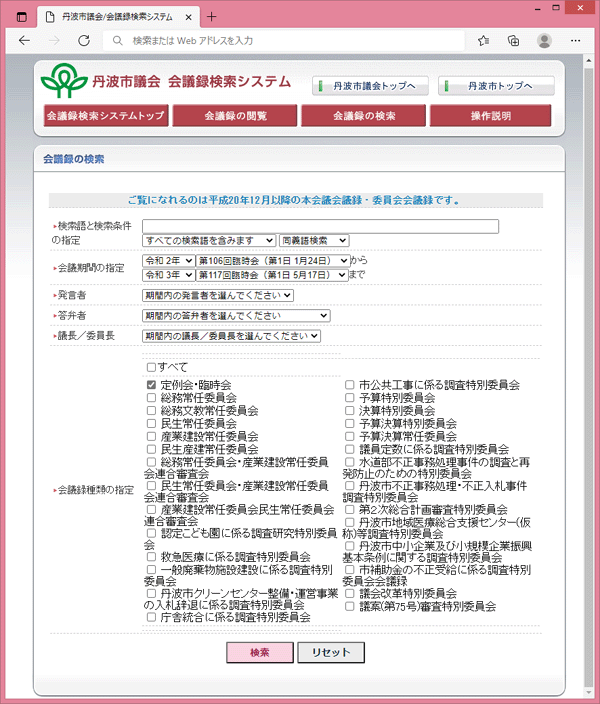Viewport: 600px width, 704px height.
Task: Open the 第106回臨時会 start session dropdown
Action: (x=273, y=261)
